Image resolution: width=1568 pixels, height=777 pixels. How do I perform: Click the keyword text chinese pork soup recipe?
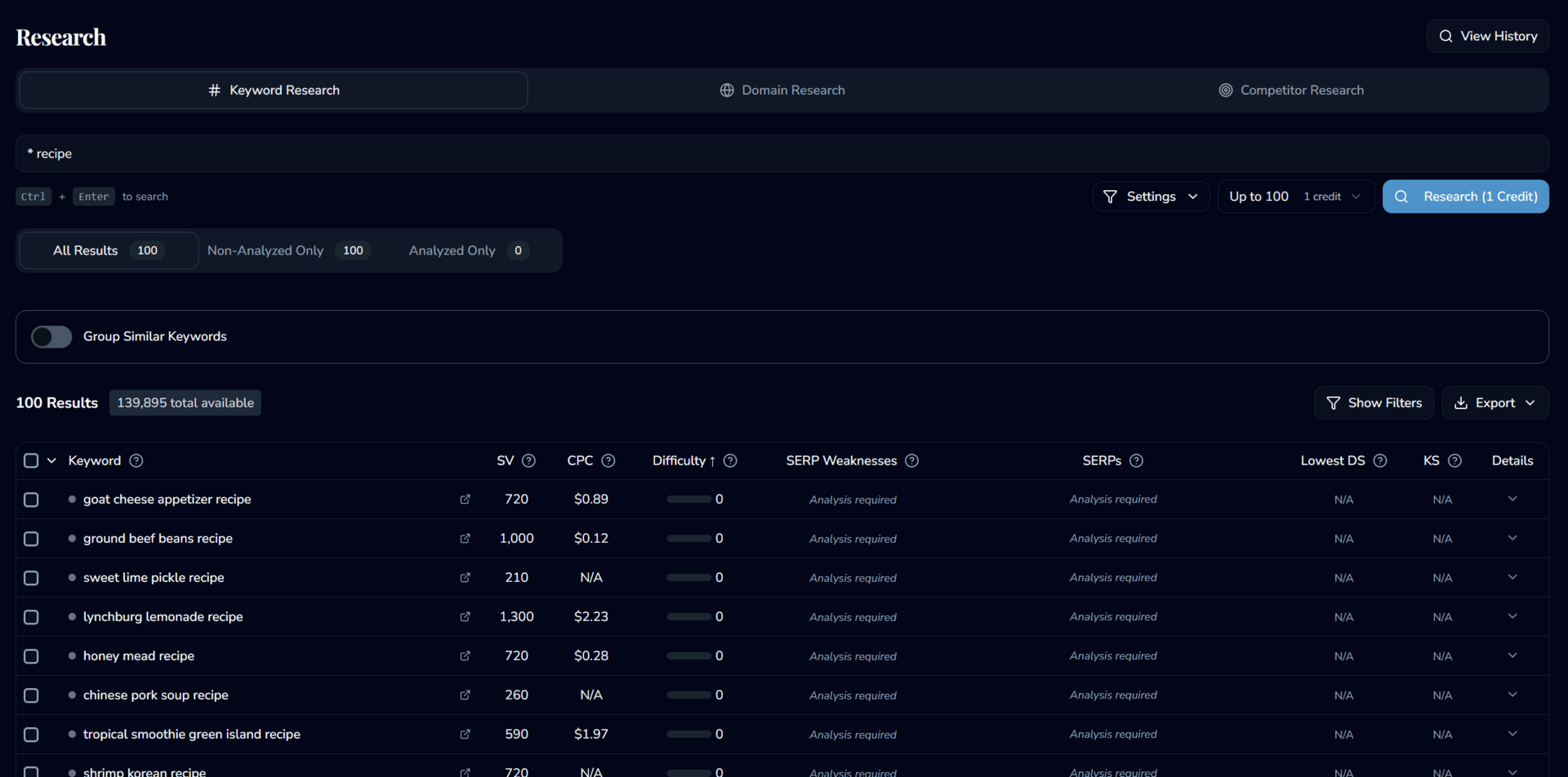coord(156,695)
